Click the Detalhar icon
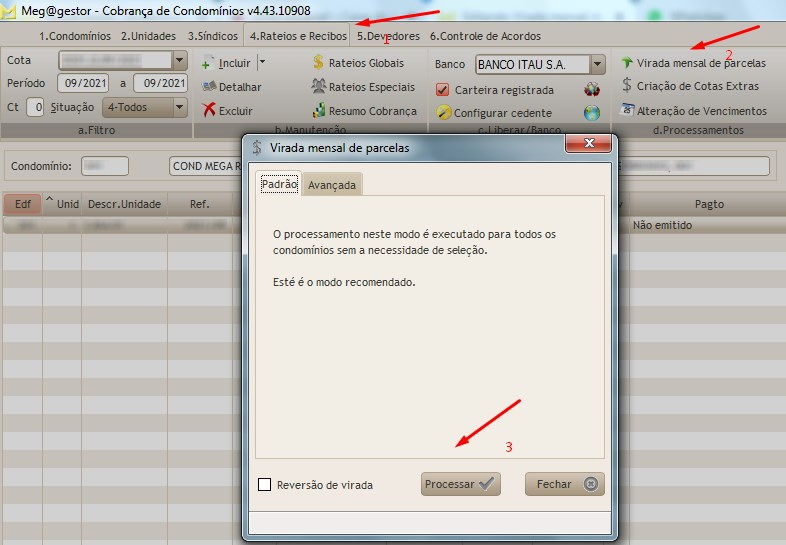The width and height of the screenshot is (786, 545). [x=209, y=87]
